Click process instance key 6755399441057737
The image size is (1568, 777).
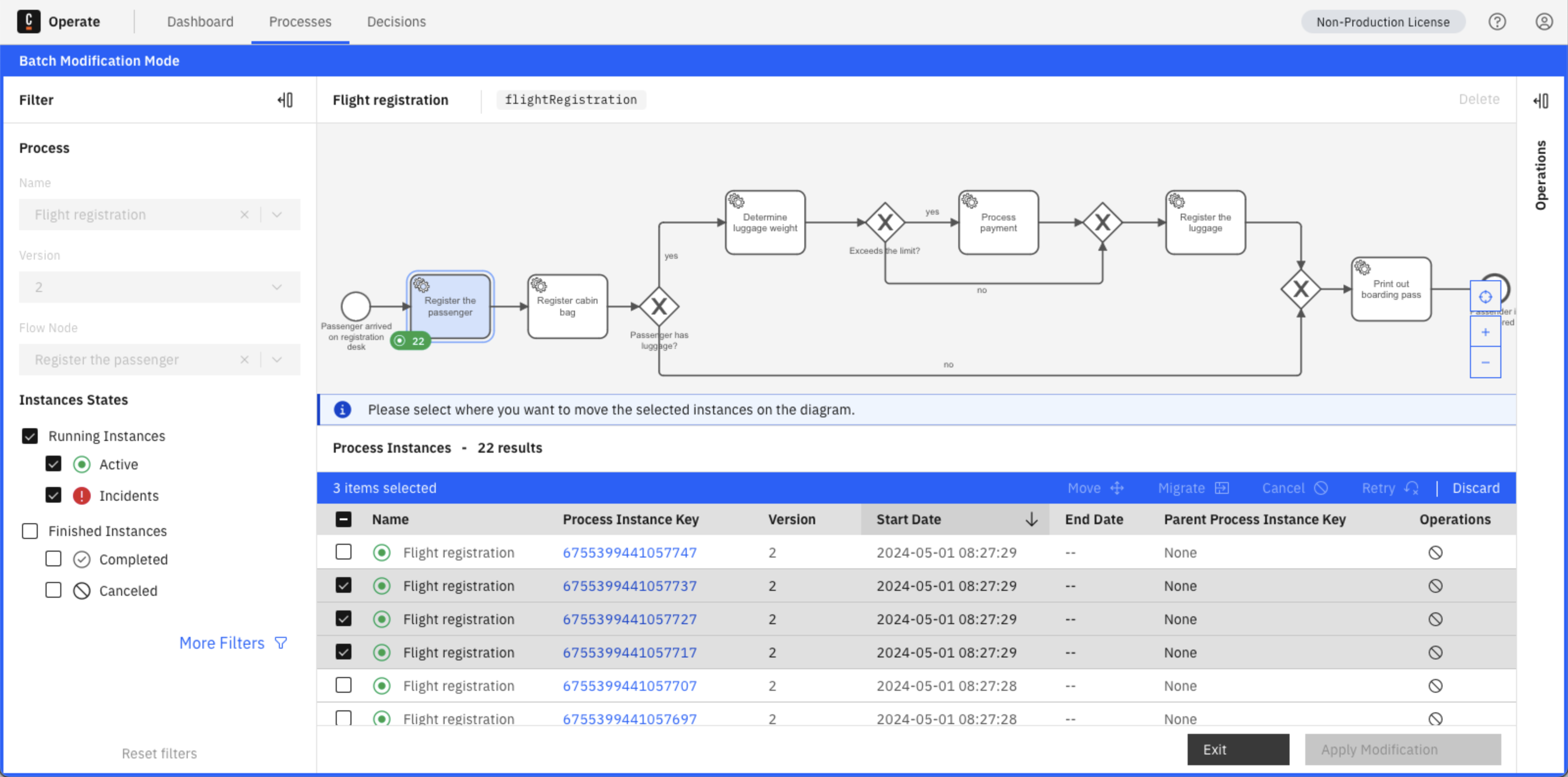630,585
